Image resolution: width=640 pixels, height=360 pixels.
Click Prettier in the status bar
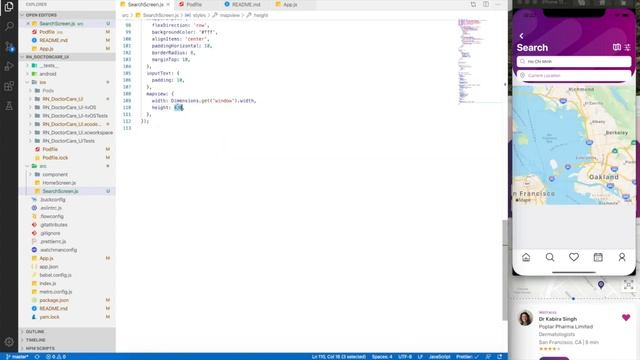[x=467, y=357]
